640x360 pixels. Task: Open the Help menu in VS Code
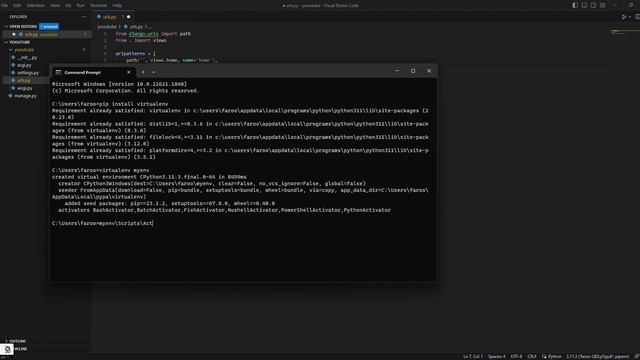[x=117, y=5]
